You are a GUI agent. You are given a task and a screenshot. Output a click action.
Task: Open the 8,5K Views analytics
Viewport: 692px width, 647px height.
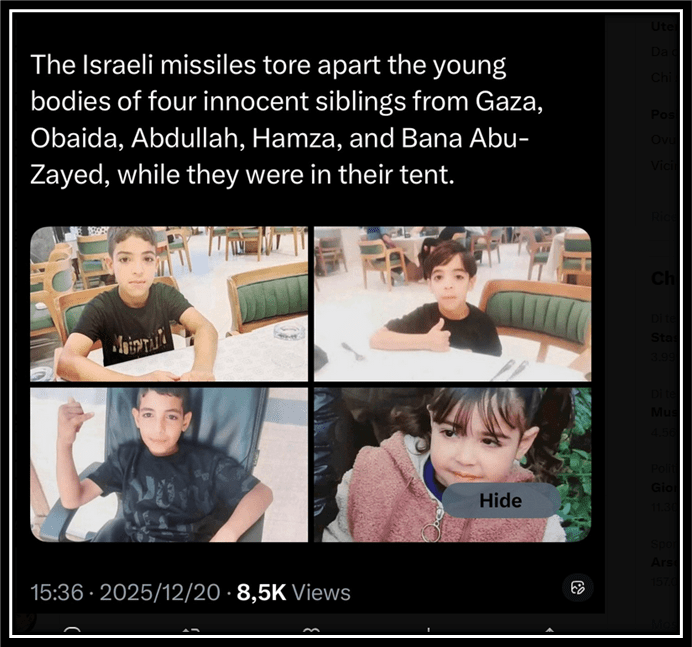coord(293,592)
